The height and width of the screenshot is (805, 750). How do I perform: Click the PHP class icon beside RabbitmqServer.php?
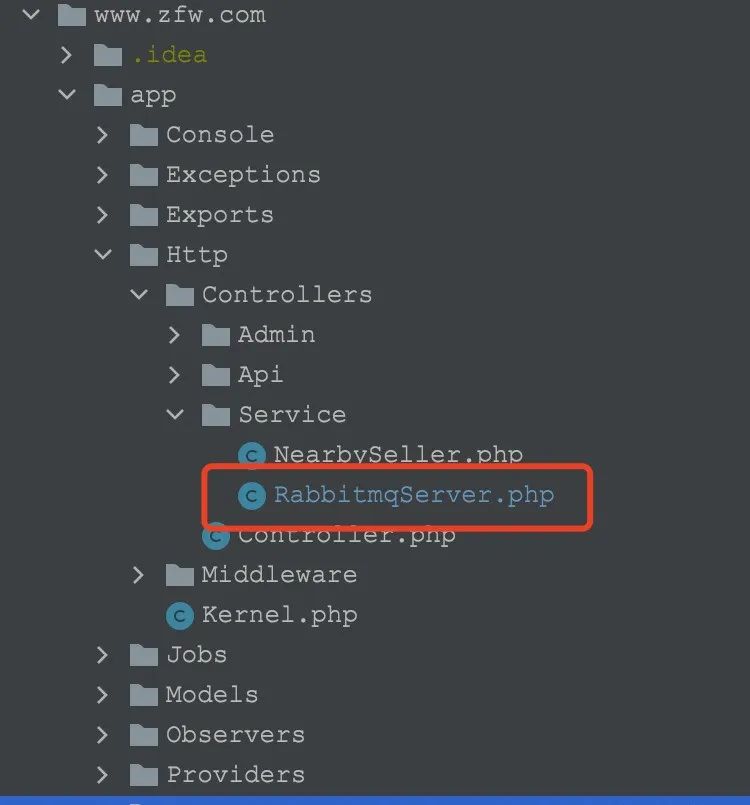250,495
